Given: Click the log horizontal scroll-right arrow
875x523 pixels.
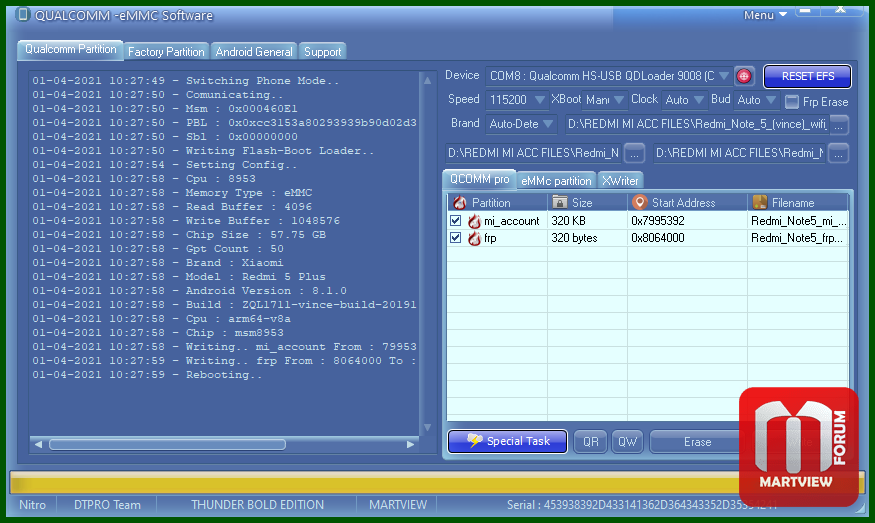Looking at the screenshot, I should (x=410, y=444).
